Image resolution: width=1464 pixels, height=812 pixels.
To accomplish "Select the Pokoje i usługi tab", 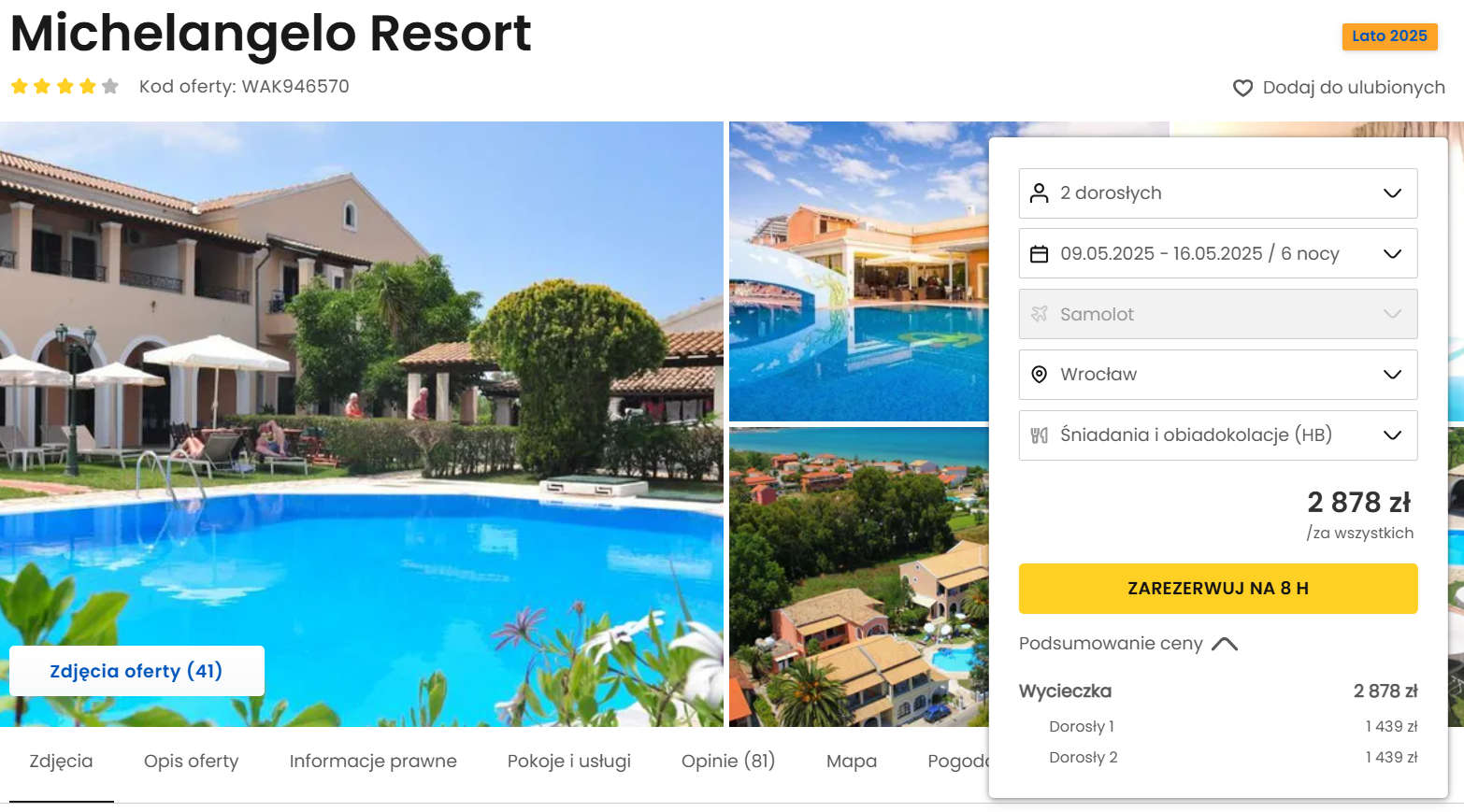I will (569, 762).
